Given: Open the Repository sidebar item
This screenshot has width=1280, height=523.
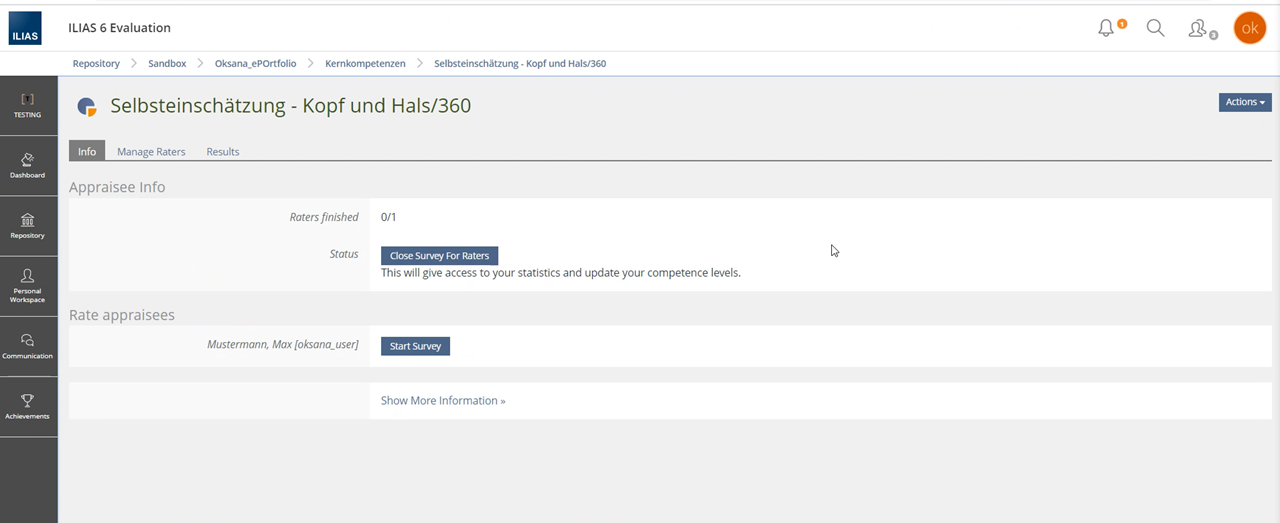Looking at the screenshot, I should [28, 226].
